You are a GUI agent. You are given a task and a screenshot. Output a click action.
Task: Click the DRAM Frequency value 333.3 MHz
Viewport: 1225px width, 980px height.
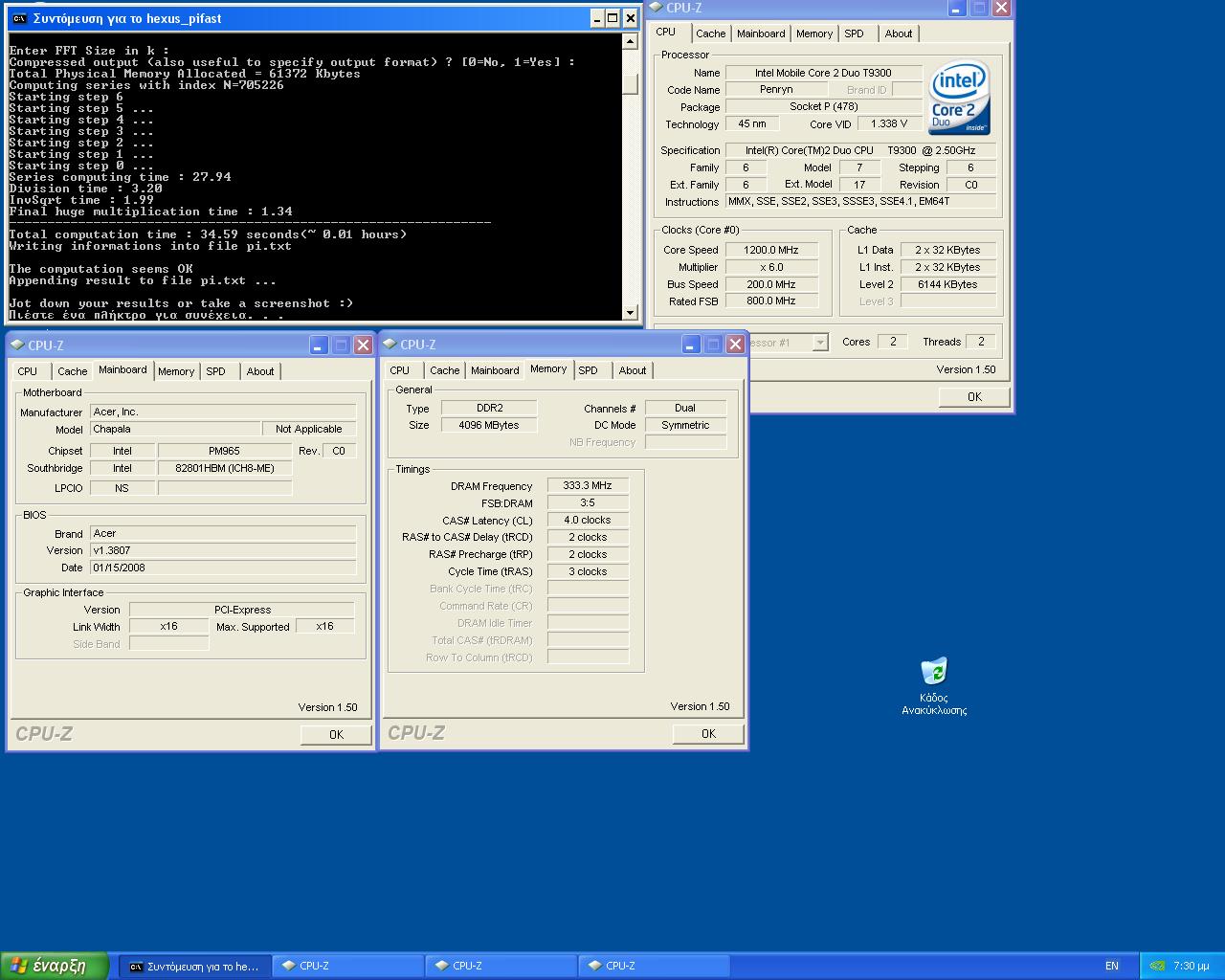point(588,485)
